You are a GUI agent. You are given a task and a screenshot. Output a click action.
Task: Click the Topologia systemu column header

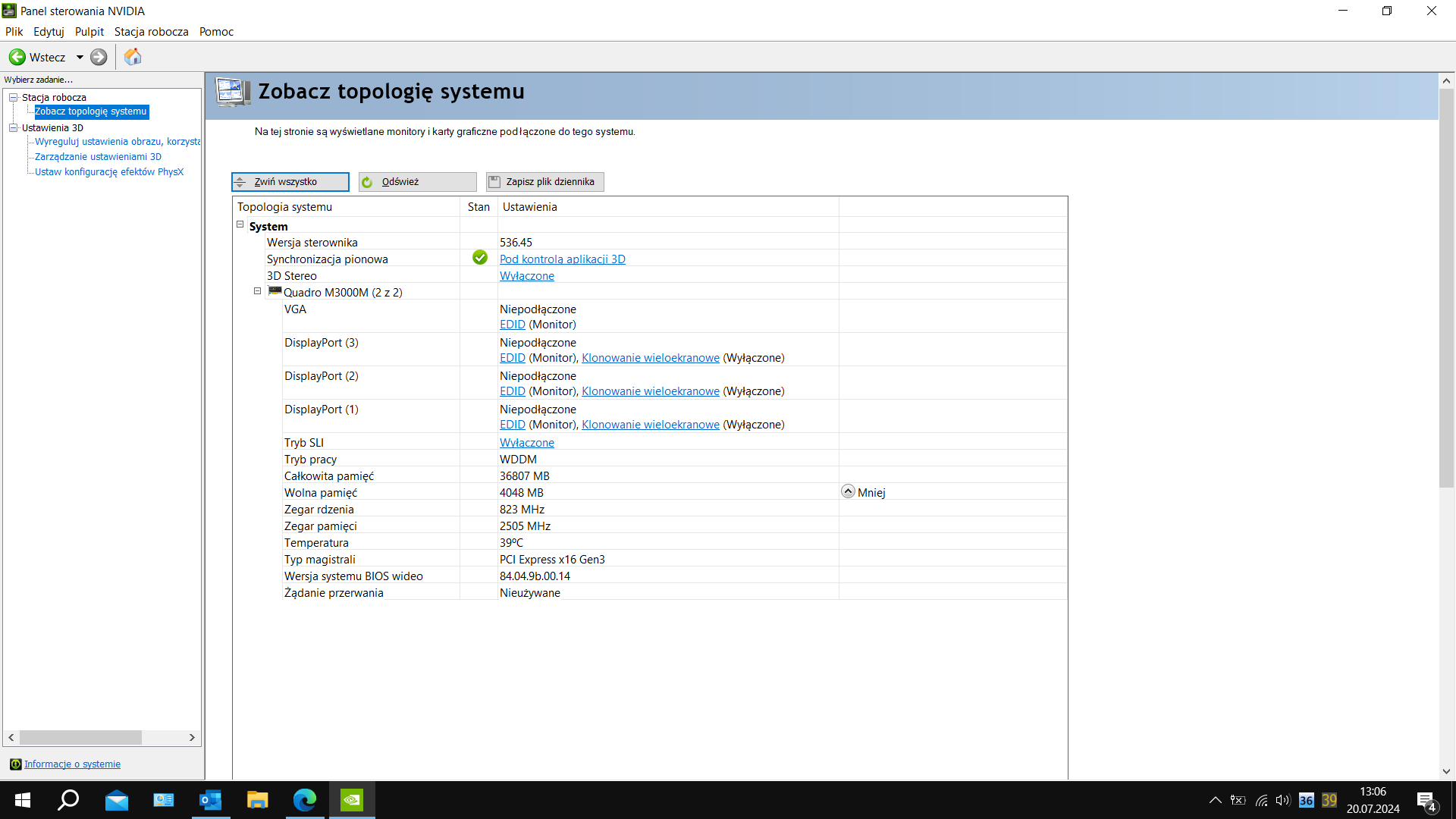tap(347, 207)
